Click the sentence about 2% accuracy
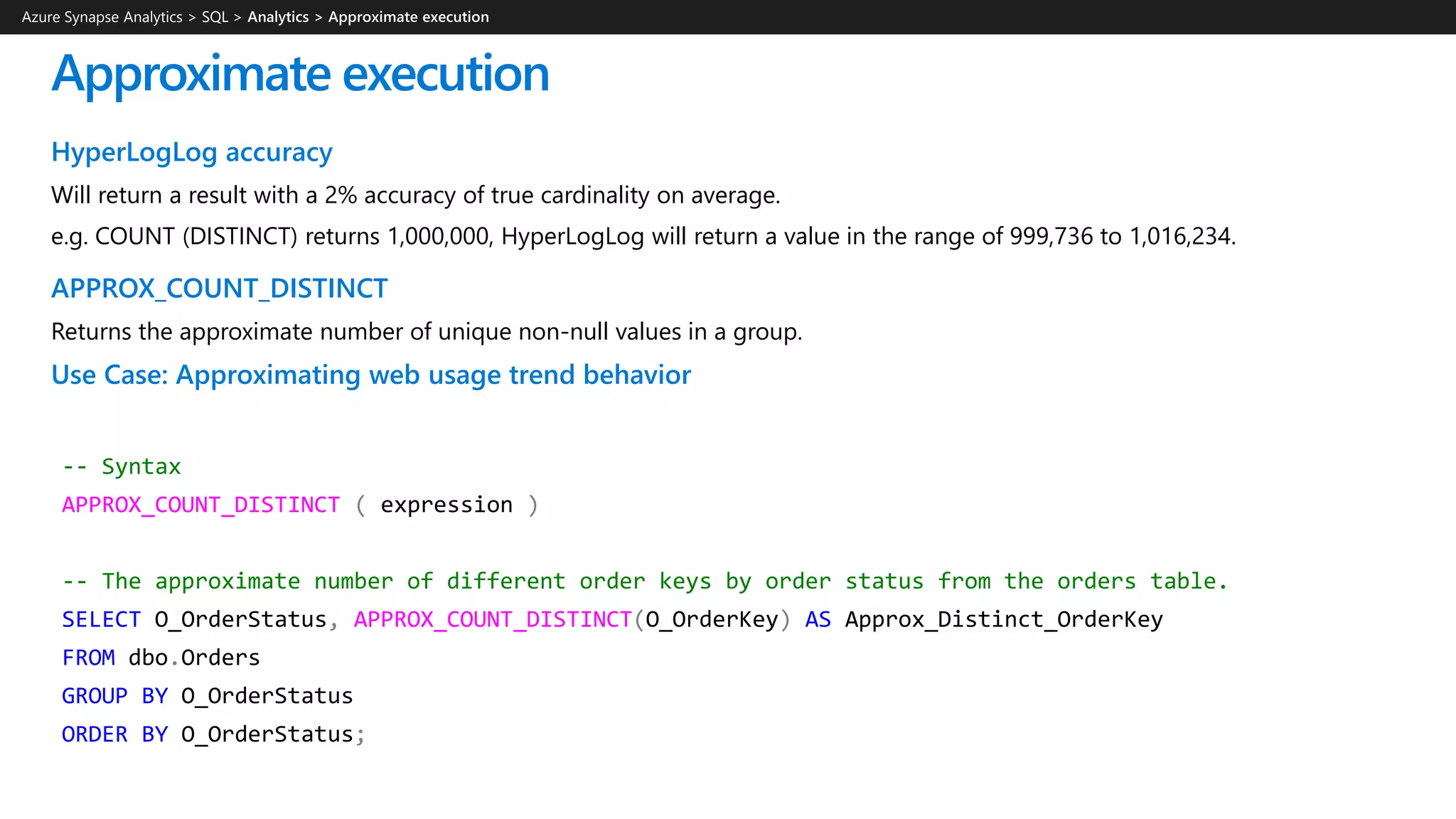This screenshot has height=819, width=1456. coord(416,195)
